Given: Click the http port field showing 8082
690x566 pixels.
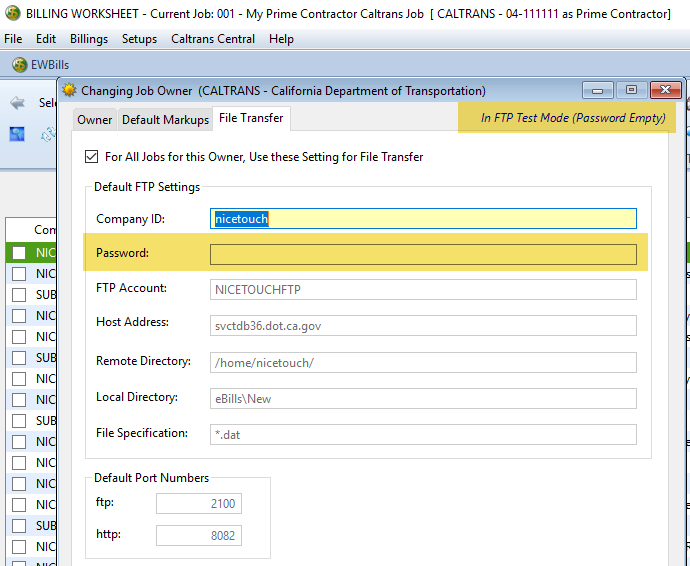Looking at the screenshot, I should pos(199,536).
